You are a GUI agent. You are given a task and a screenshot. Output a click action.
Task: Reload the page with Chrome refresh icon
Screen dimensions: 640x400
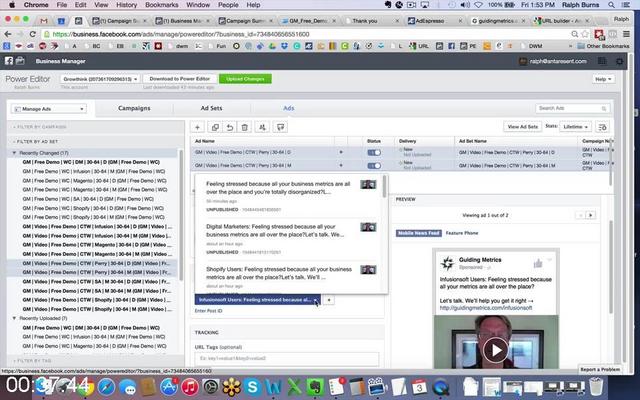[33, 34]
